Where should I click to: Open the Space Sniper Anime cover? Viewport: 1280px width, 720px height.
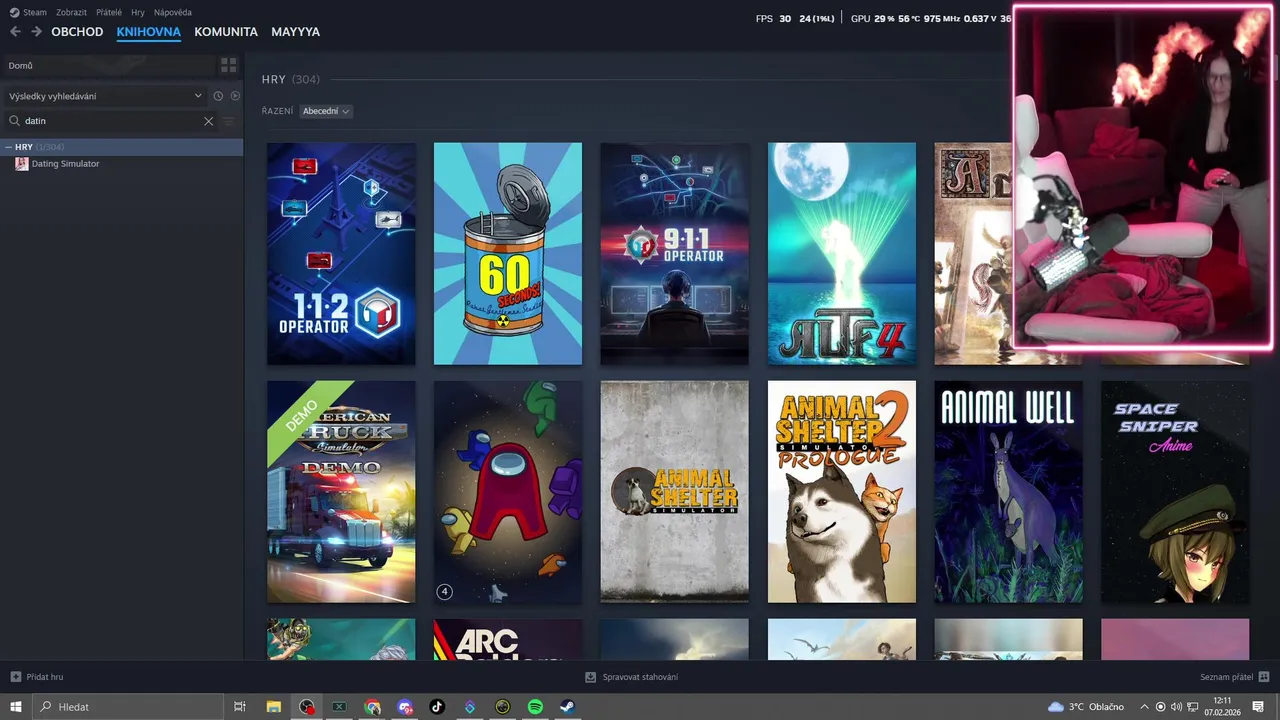[x=1175, y=492]
